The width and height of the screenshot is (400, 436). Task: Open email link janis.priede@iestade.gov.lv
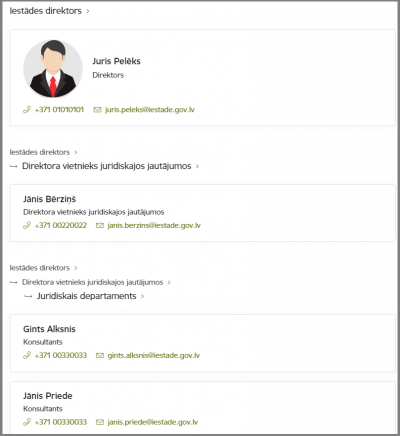click(x=153, y=422)
